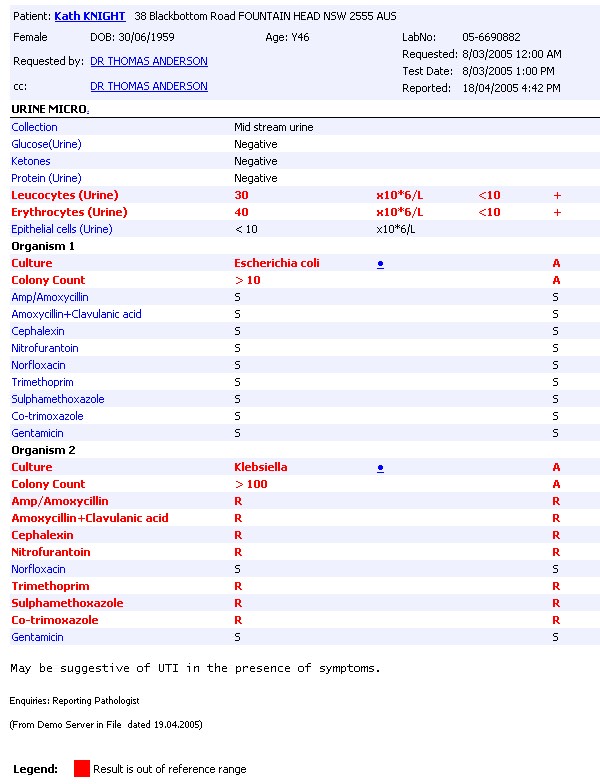Click the Ketones test name

(x=31, y=162)
